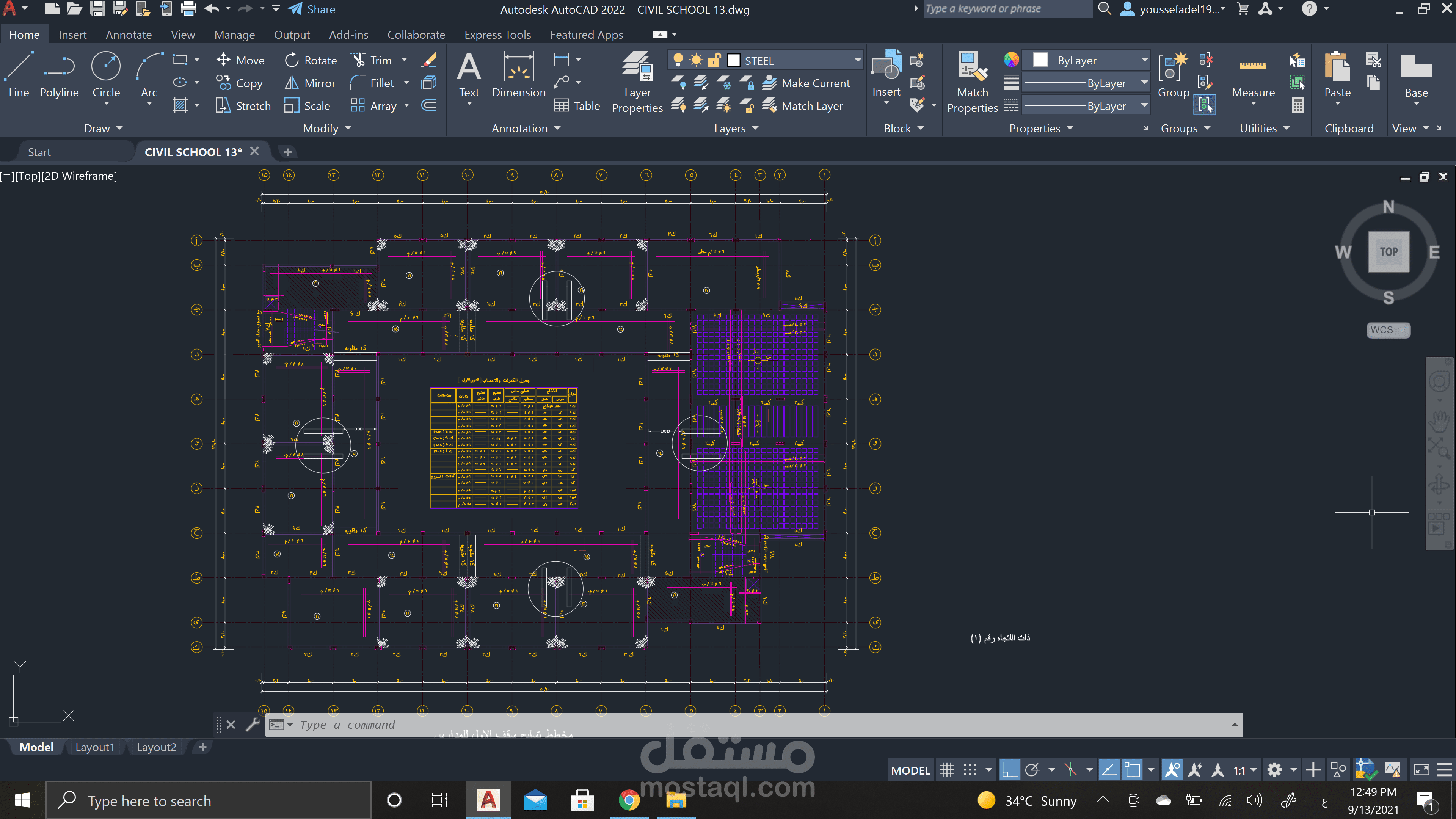Expand the ByLayer object color dropdown
Viewport: 1456px width, 819px height.
1144,60
